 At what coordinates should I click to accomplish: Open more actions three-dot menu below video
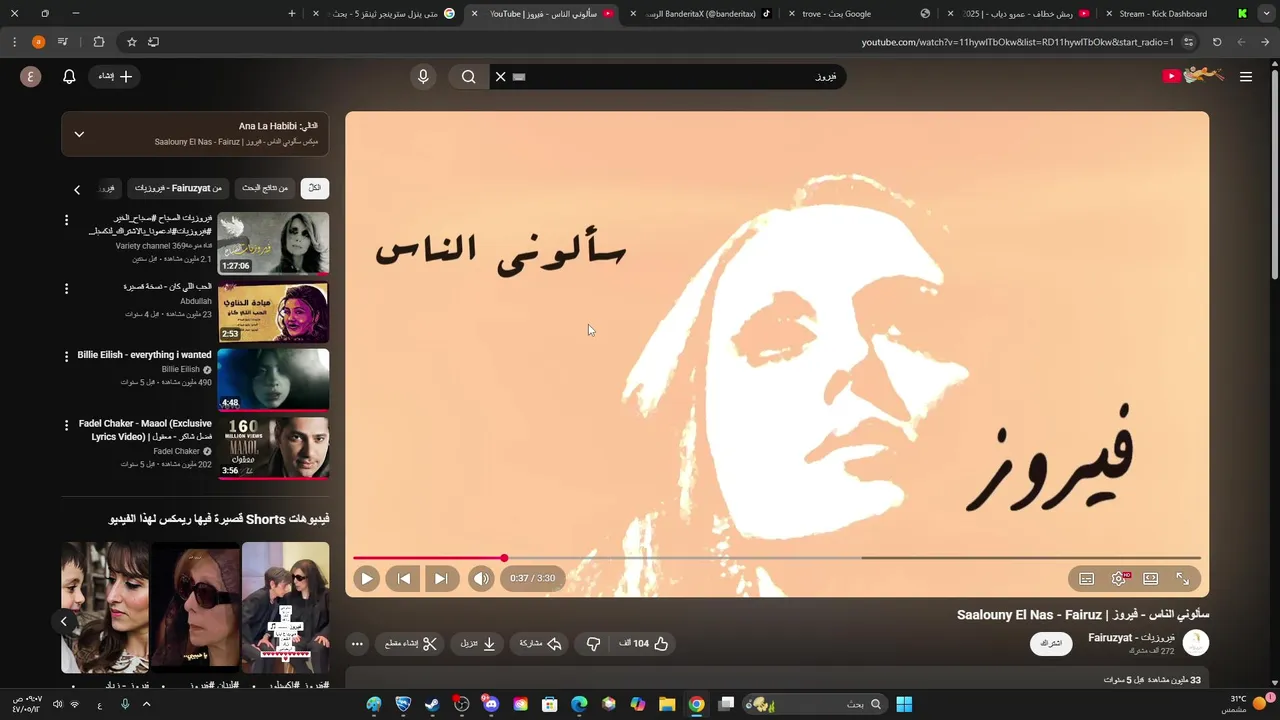pyautogui.click(x=357, y=644)
